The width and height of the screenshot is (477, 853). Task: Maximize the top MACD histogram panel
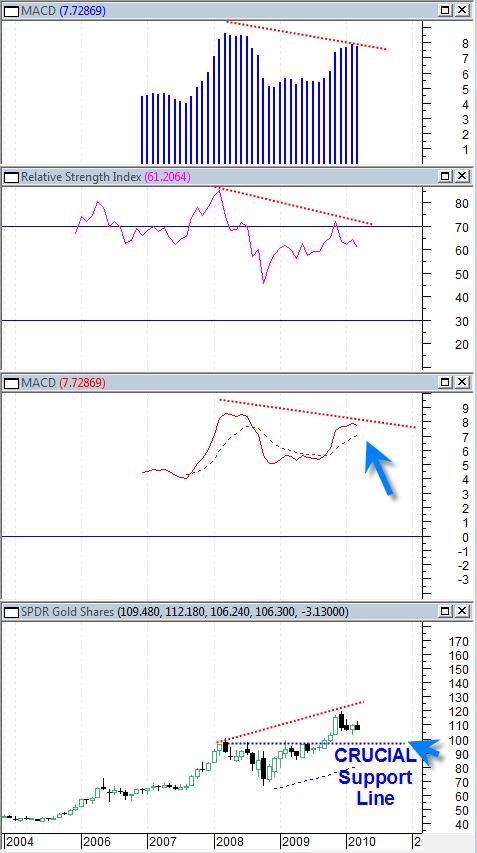pyautogui.click(x=445, y=10)
